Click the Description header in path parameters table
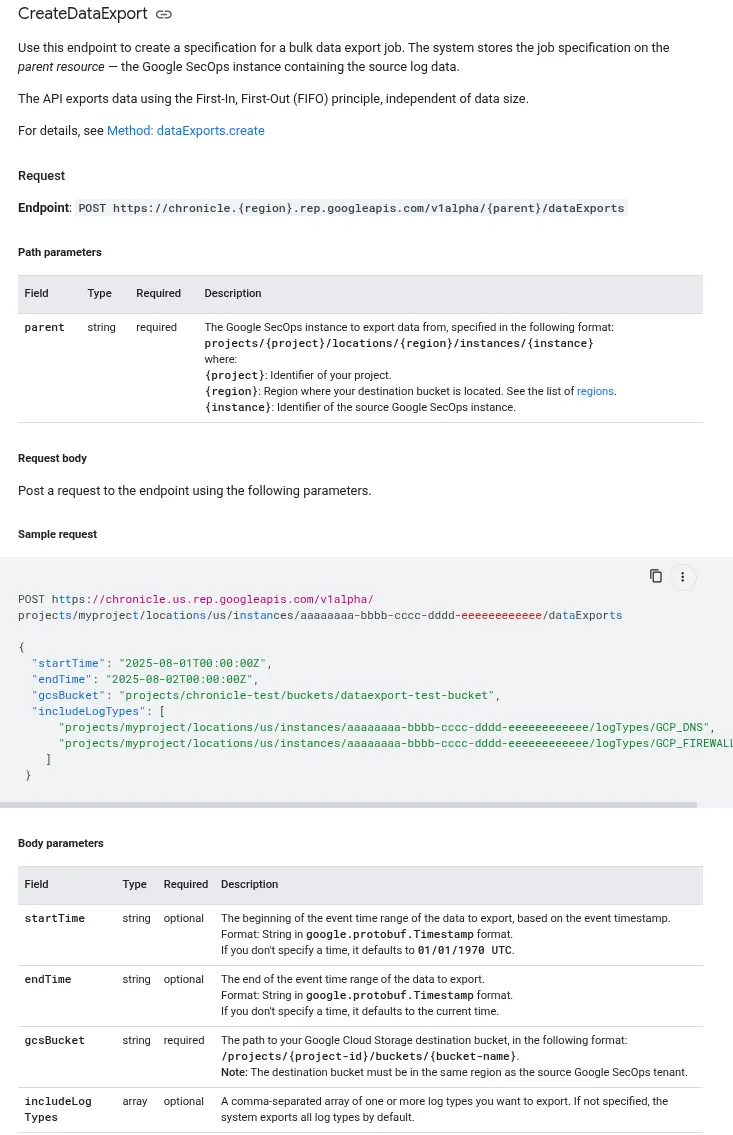The width and height of the screenshot is (733, 1135). tap(232, 293)
